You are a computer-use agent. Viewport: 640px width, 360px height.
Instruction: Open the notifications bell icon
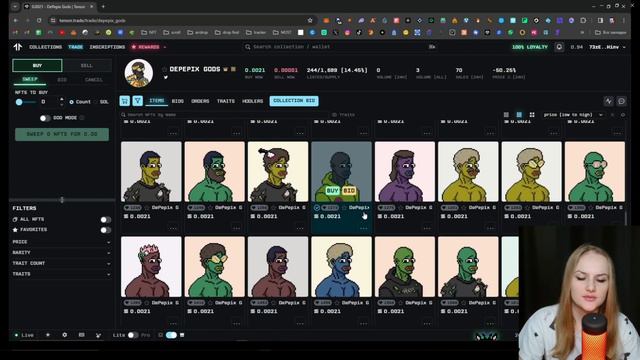[559, 47]
